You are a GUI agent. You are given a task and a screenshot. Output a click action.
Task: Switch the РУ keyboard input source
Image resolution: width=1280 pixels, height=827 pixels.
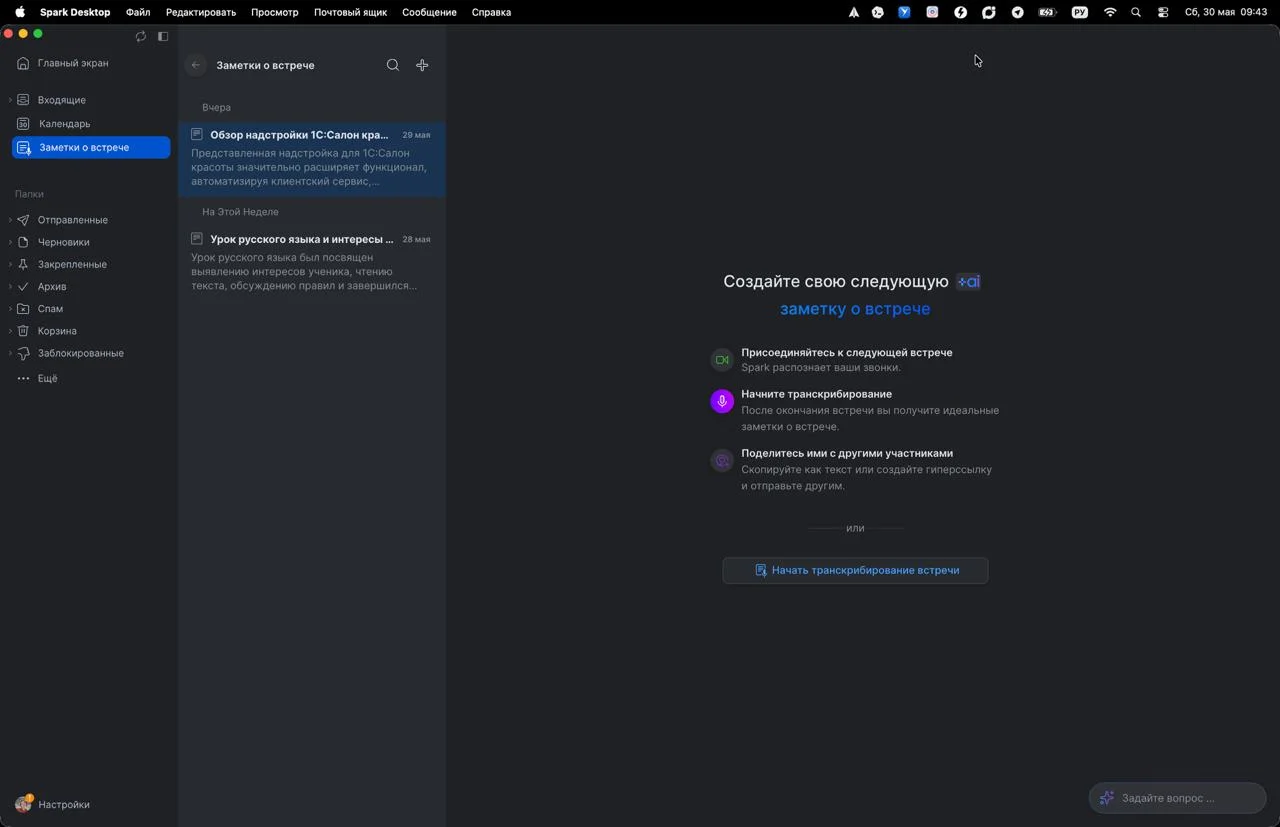point(1080,12)
